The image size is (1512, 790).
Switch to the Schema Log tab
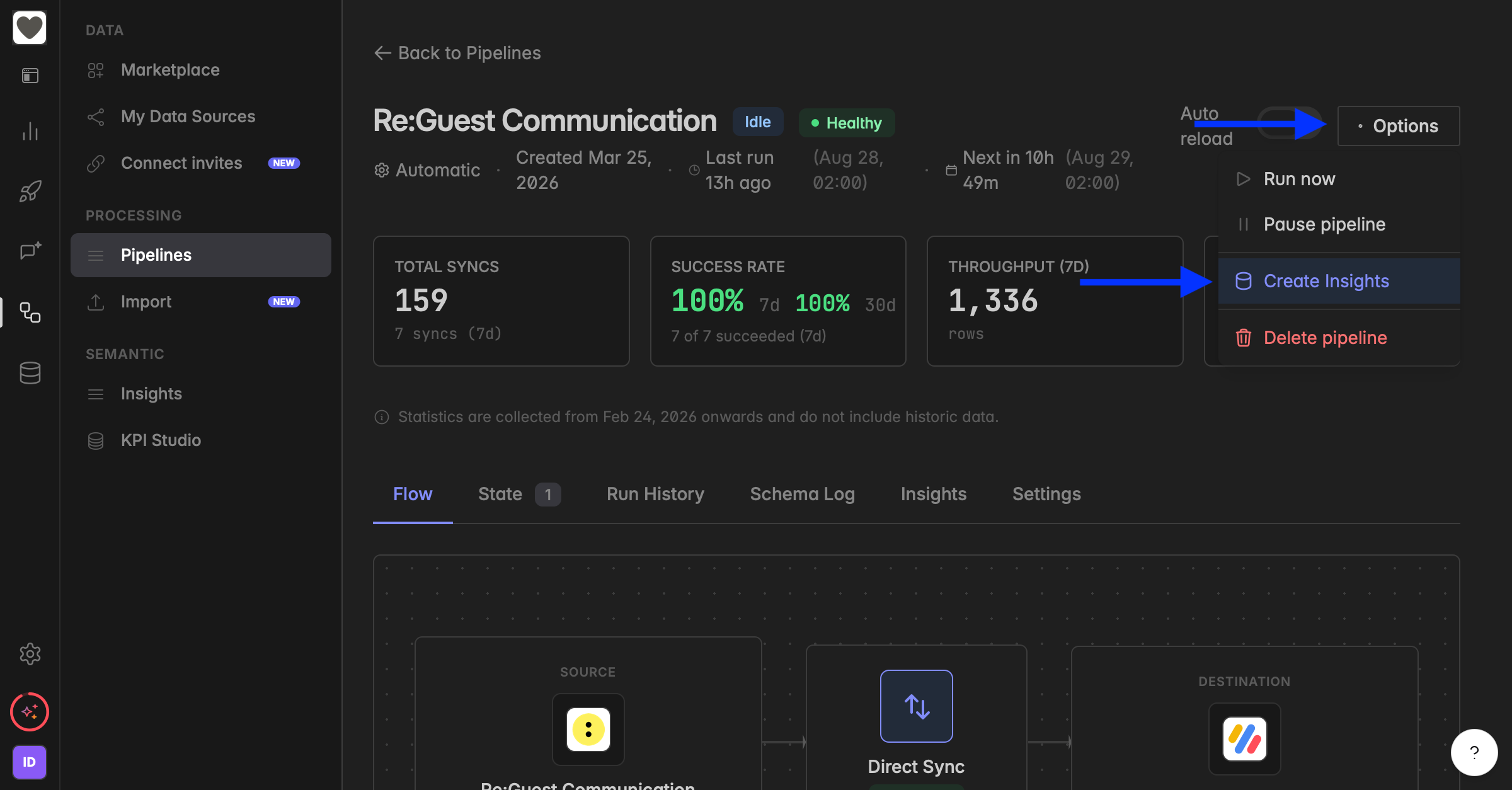tap(802, 494)
